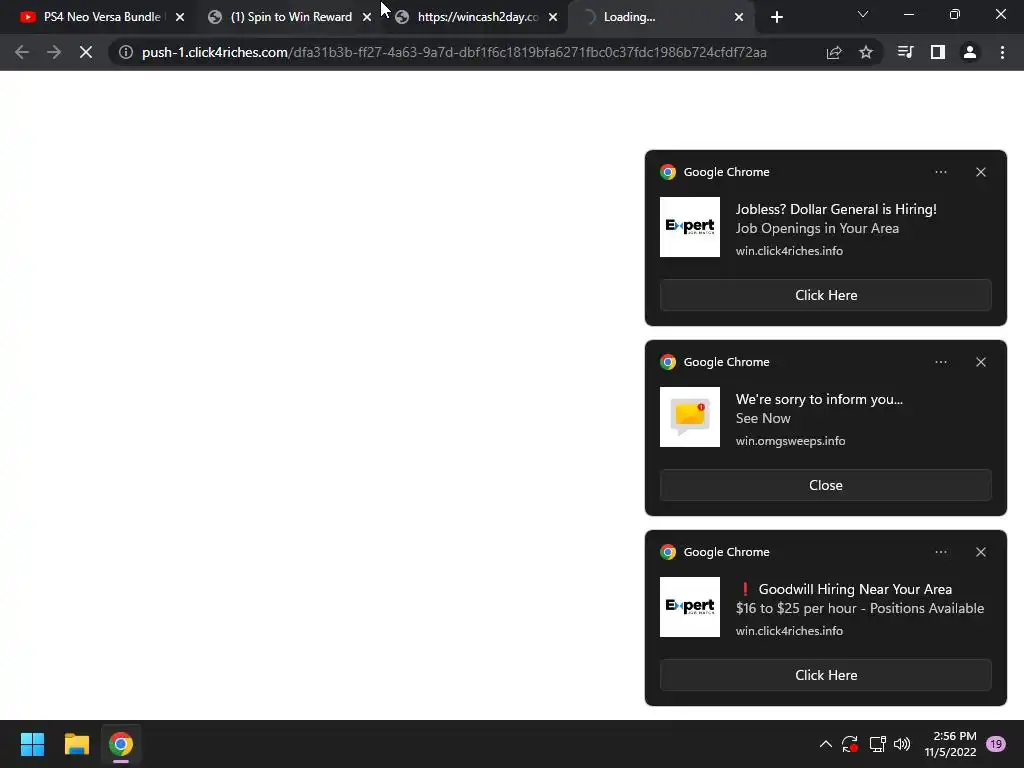Open Chrome's three-dot menu
1024x768 pixels.
click(x=1002, y=52)
